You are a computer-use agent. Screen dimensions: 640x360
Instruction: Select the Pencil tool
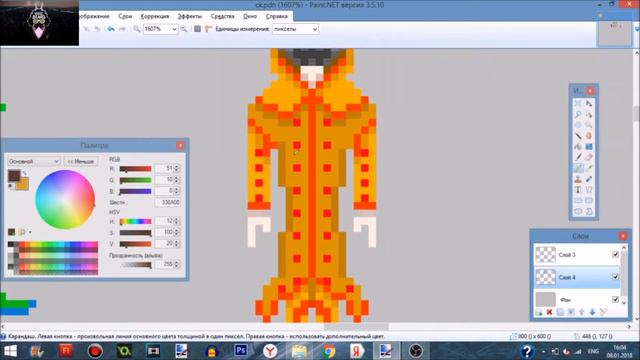[578, 168]
